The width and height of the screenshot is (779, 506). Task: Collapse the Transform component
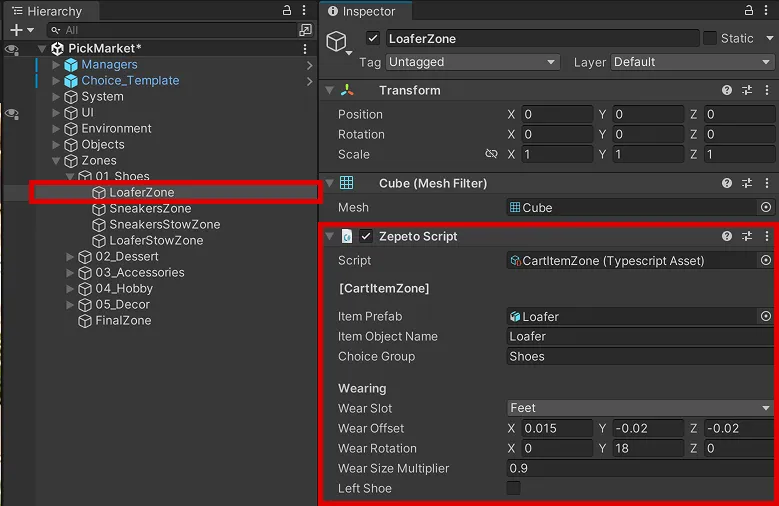(329, 90)
